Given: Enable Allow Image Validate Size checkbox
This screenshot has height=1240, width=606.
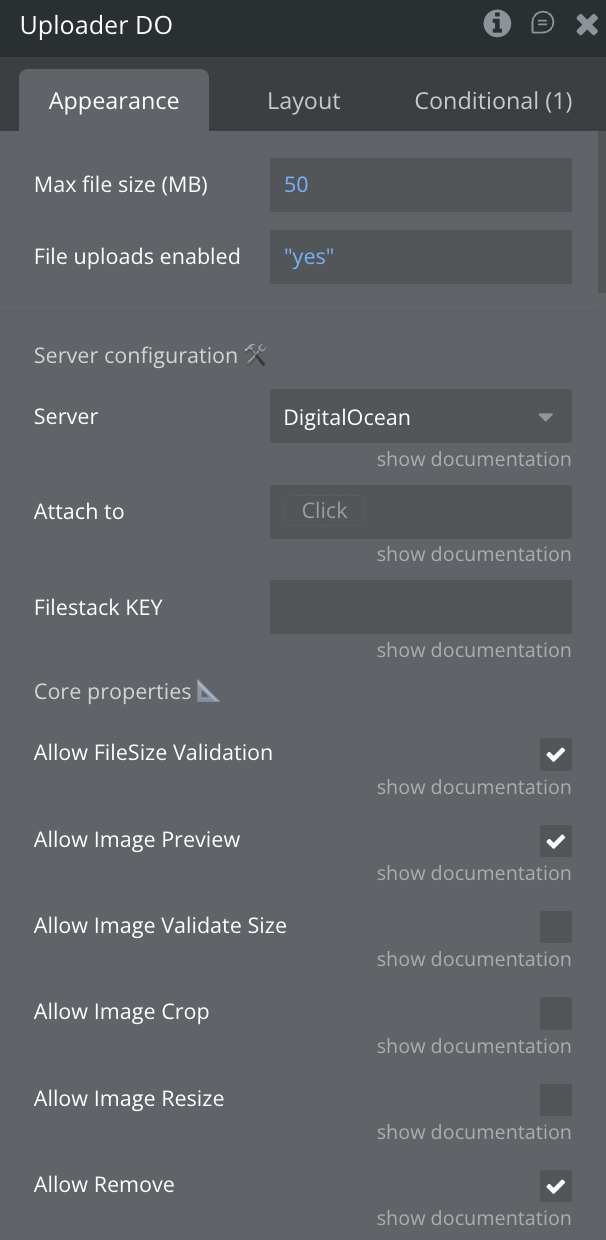Looking at the screenshot, I should (556, 927).
